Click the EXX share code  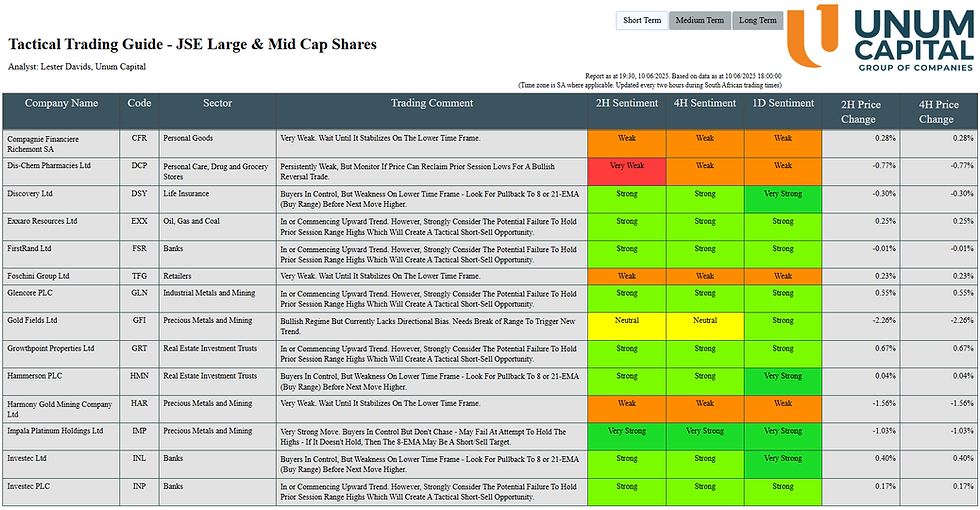click(139, 221)
